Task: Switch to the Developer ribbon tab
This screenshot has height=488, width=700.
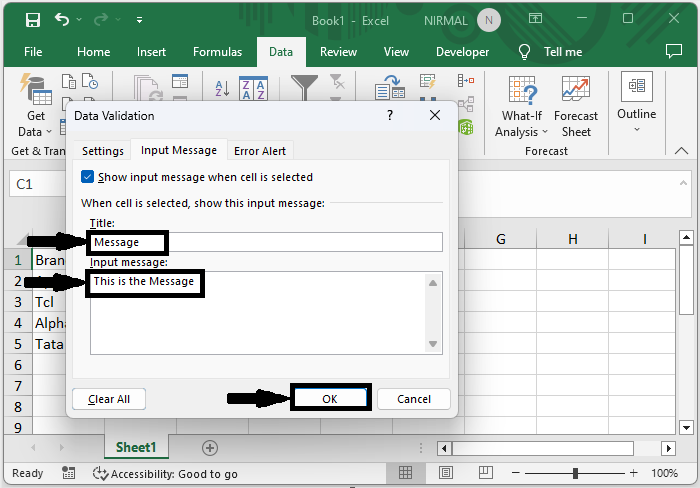Action: pos(462,52)
